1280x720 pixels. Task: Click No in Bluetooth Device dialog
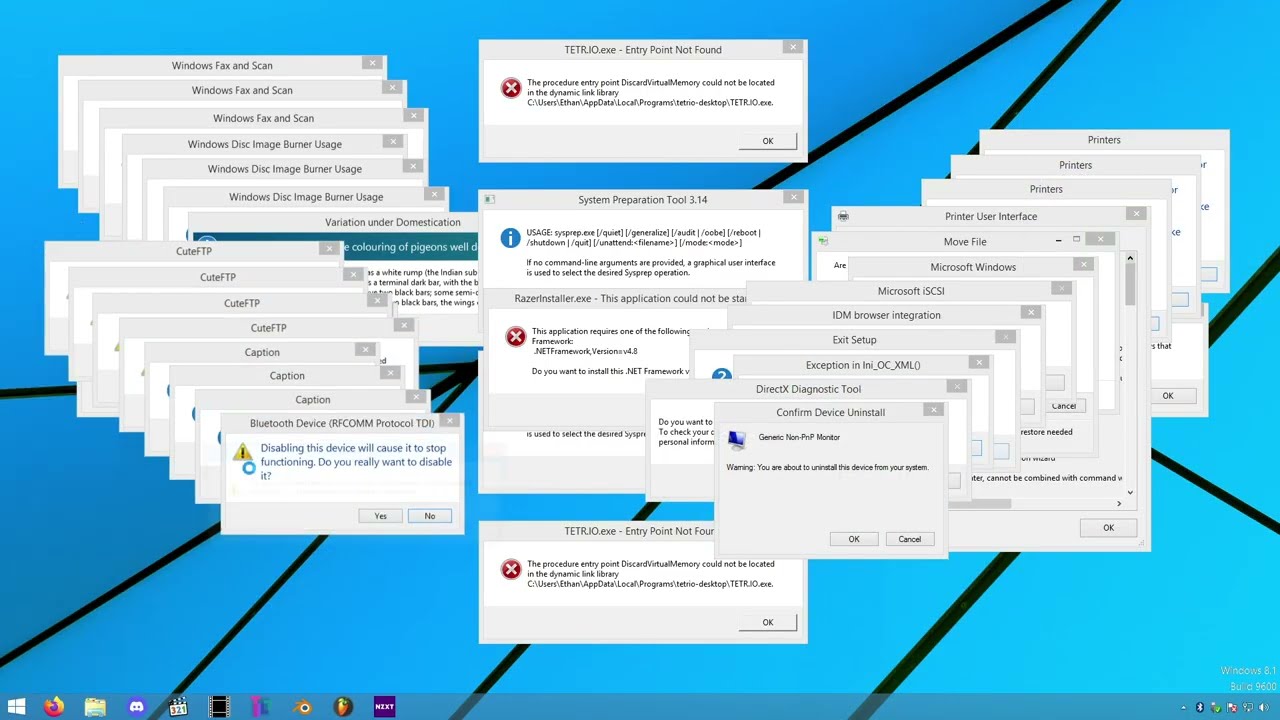[430, 516]
